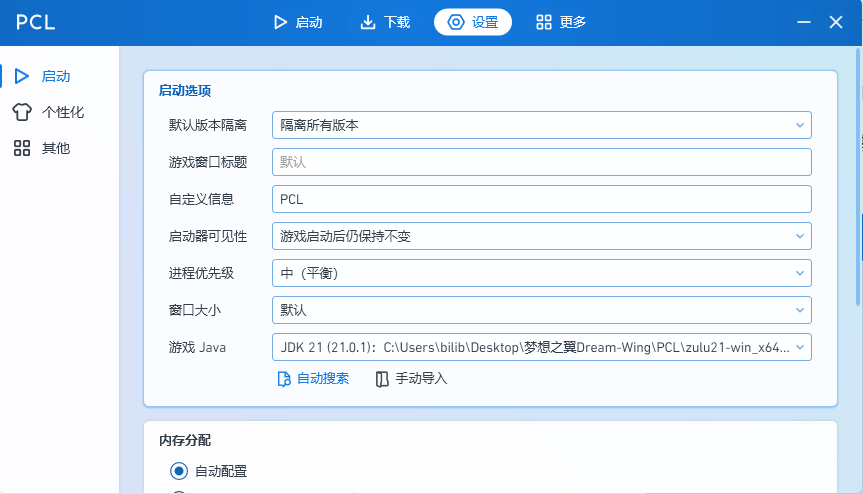Open the 窗口大小 dropdown
Screen dimensions: 863x494
pos(541,310)
